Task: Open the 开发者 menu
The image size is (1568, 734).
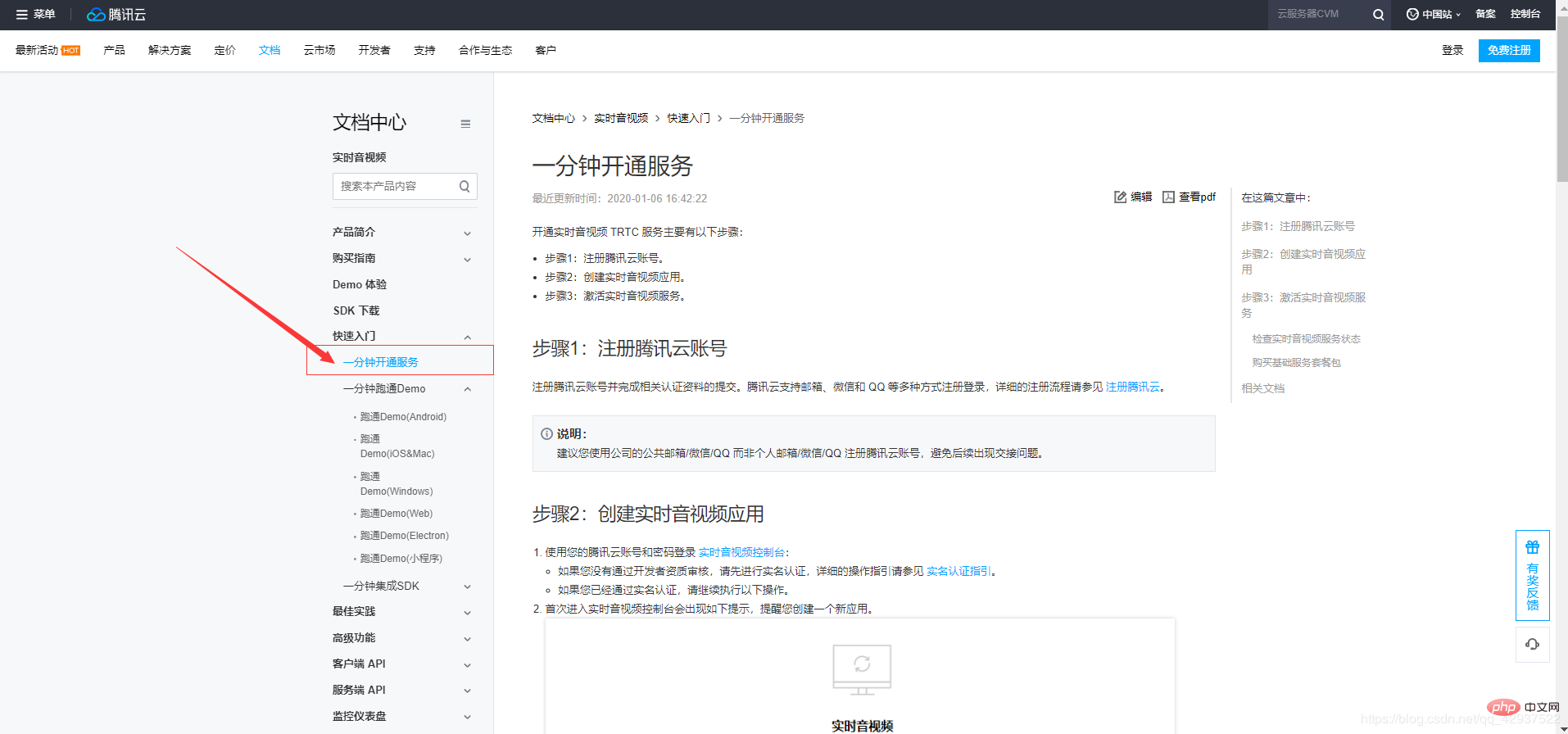Action: pyautogui.click(x=374, y=50)
